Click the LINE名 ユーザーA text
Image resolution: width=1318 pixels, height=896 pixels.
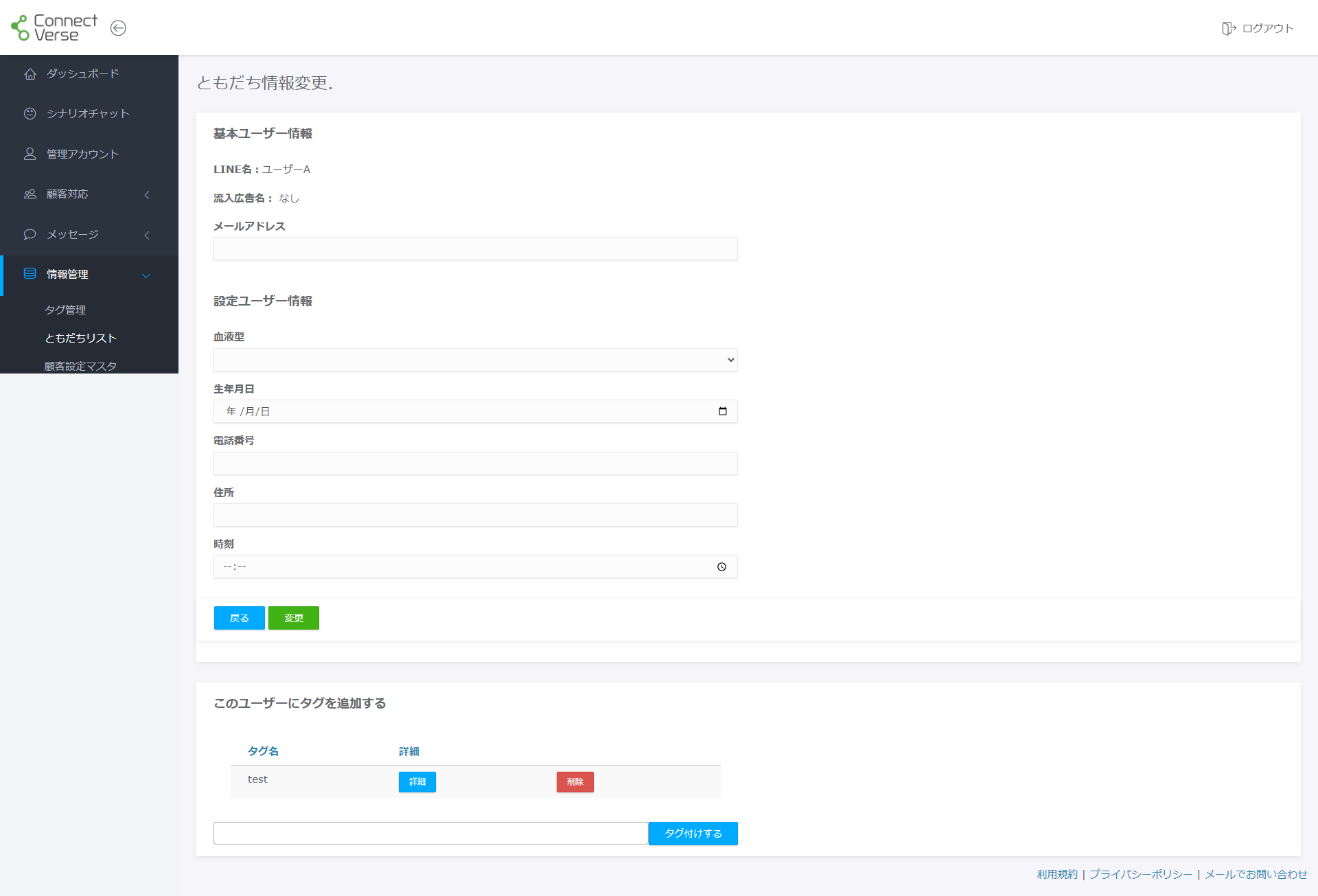262,169
